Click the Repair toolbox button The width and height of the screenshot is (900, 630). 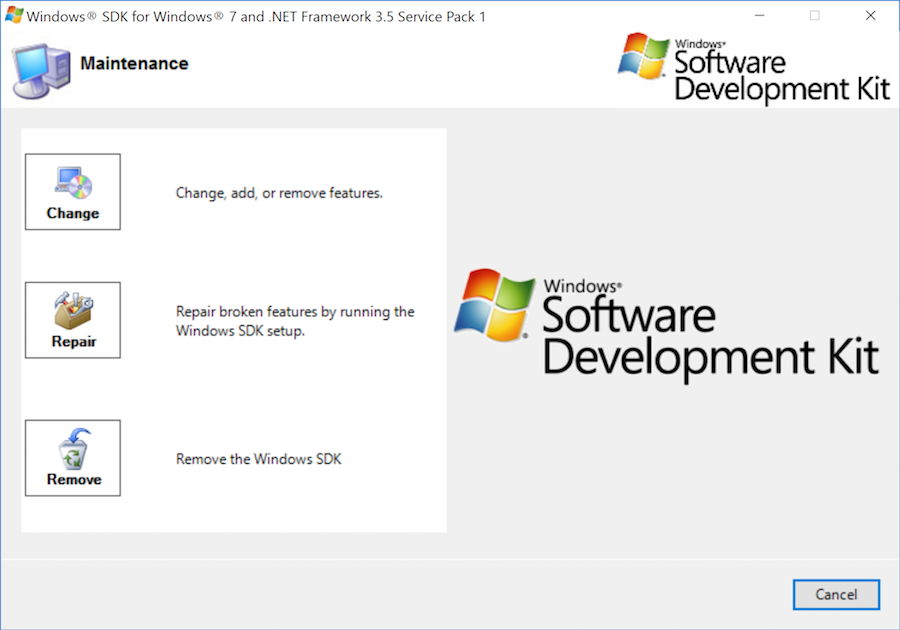point(73,320)
